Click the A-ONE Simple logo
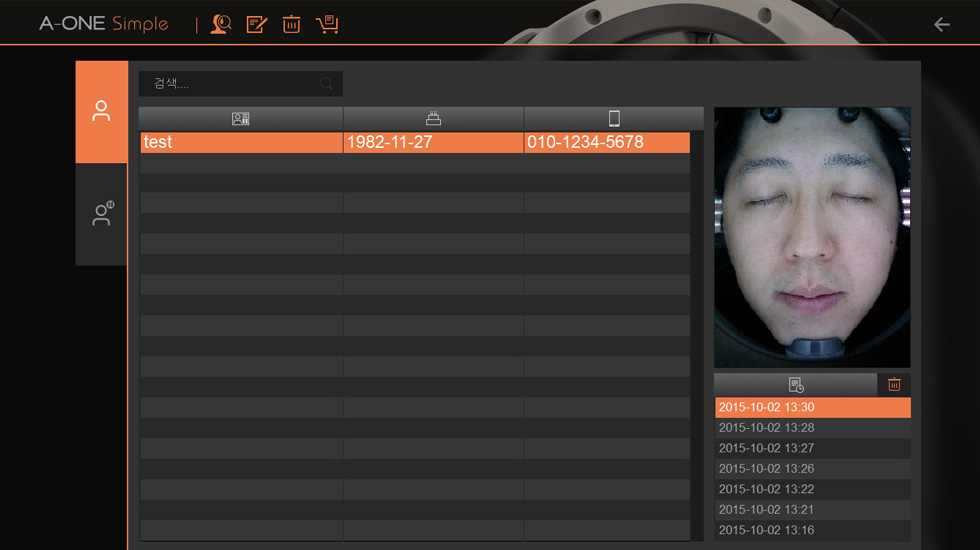This screenshot has height=550, width=980. pyautogui.click(x=104, y=24)
